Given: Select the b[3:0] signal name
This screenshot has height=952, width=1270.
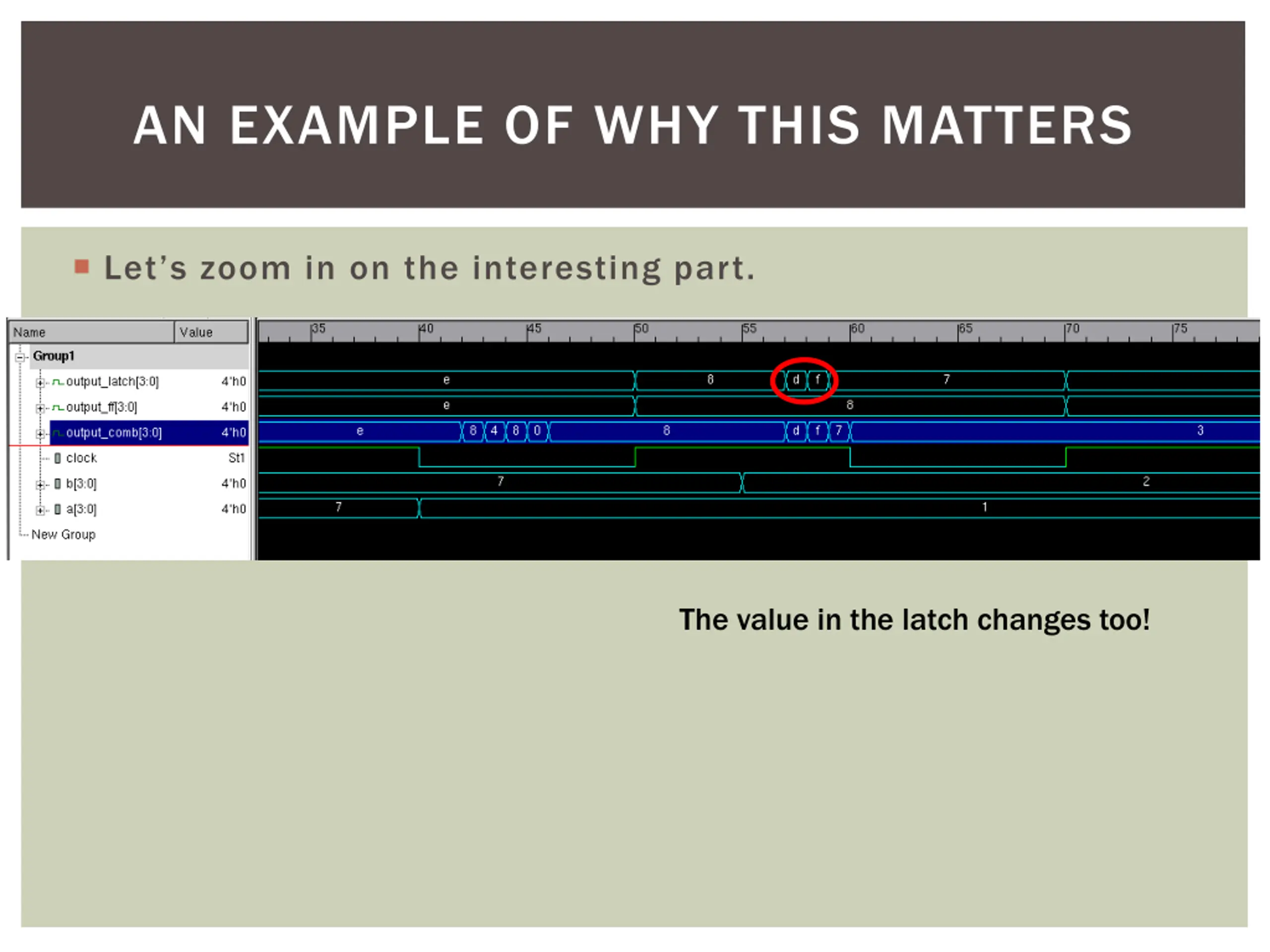Looking at the screenshot, I should coord(81,484).
